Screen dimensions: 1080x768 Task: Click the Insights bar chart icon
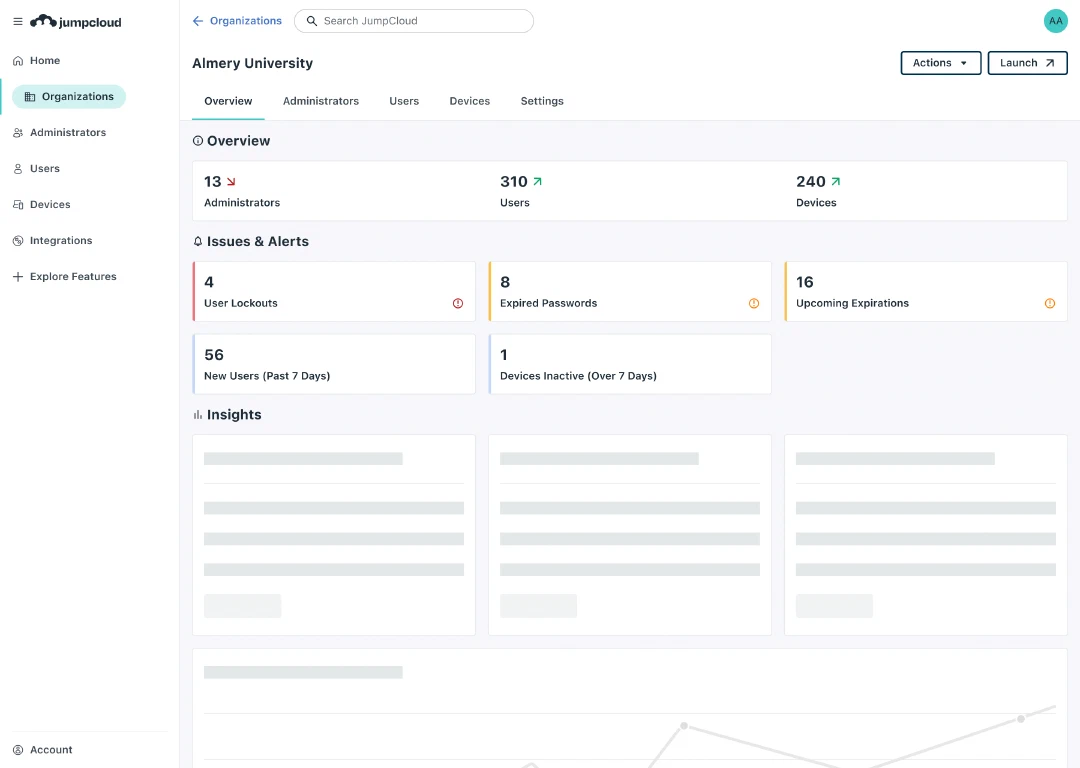click(x=198, y=415)
